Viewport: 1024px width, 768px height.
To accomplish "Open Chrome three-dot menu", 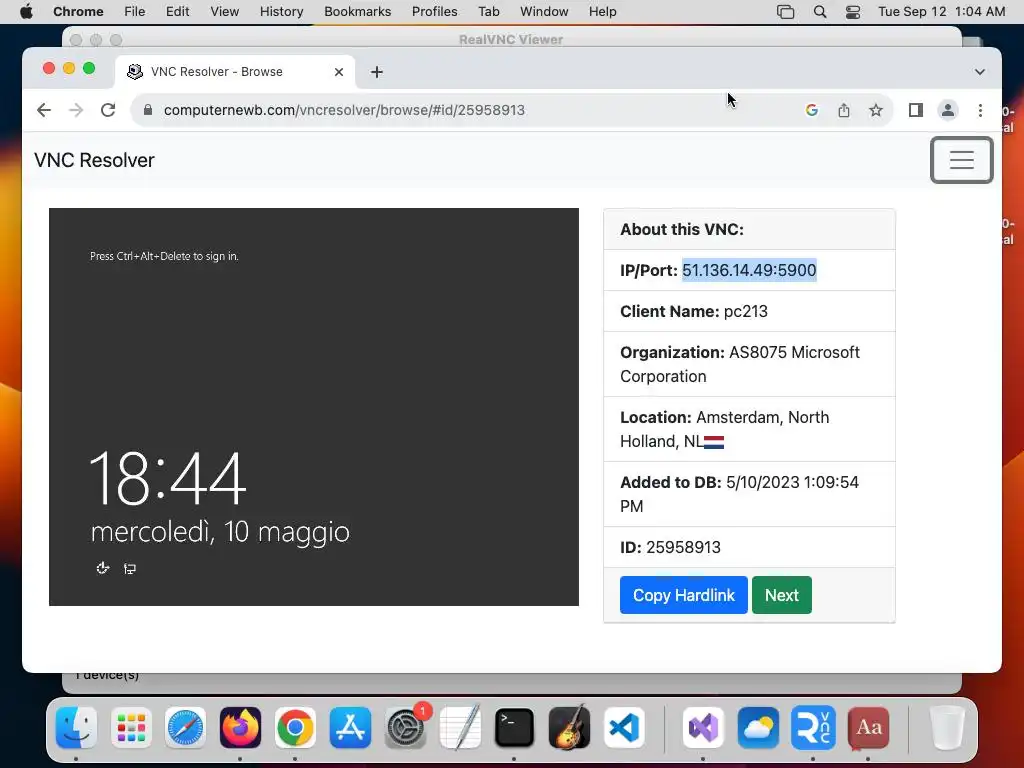I will (980, 110).
